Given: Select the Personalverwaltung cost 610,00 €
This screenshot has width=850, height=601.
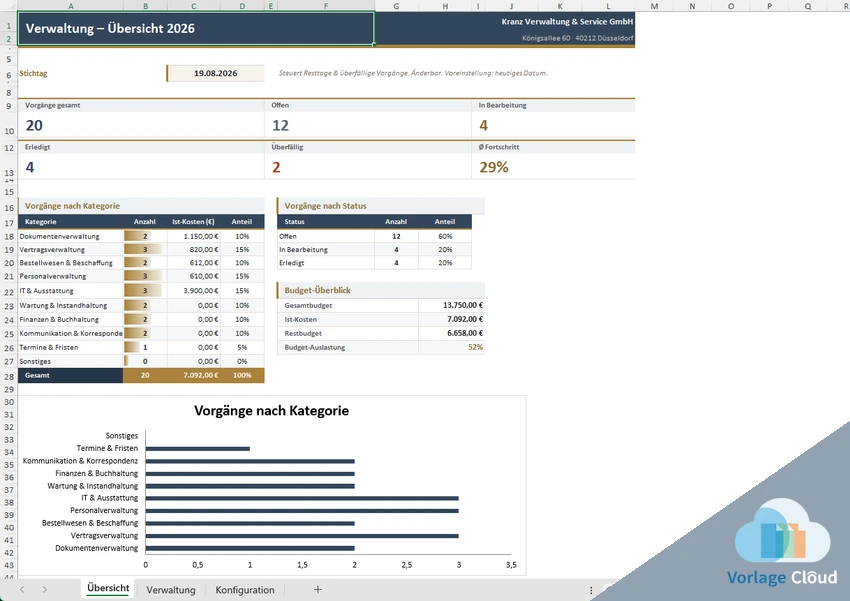Looking at the screenshot, I should tap(194, 276).
